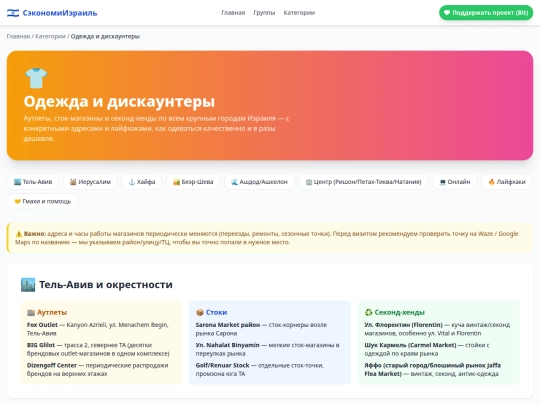Click the Тель-Авив и окрестности heading
The width and height of the screenshot is (540, 405).
point(106,284)
